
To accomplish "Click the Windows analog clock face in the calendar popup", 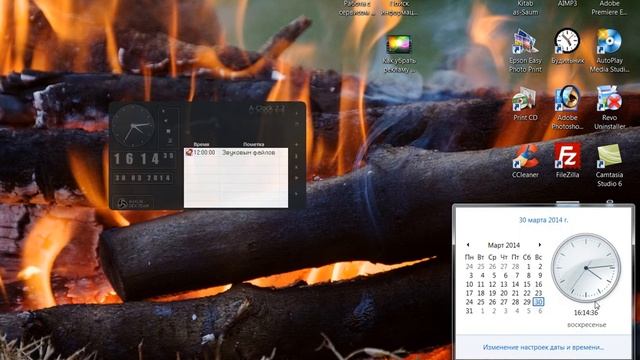I will 586,268.
